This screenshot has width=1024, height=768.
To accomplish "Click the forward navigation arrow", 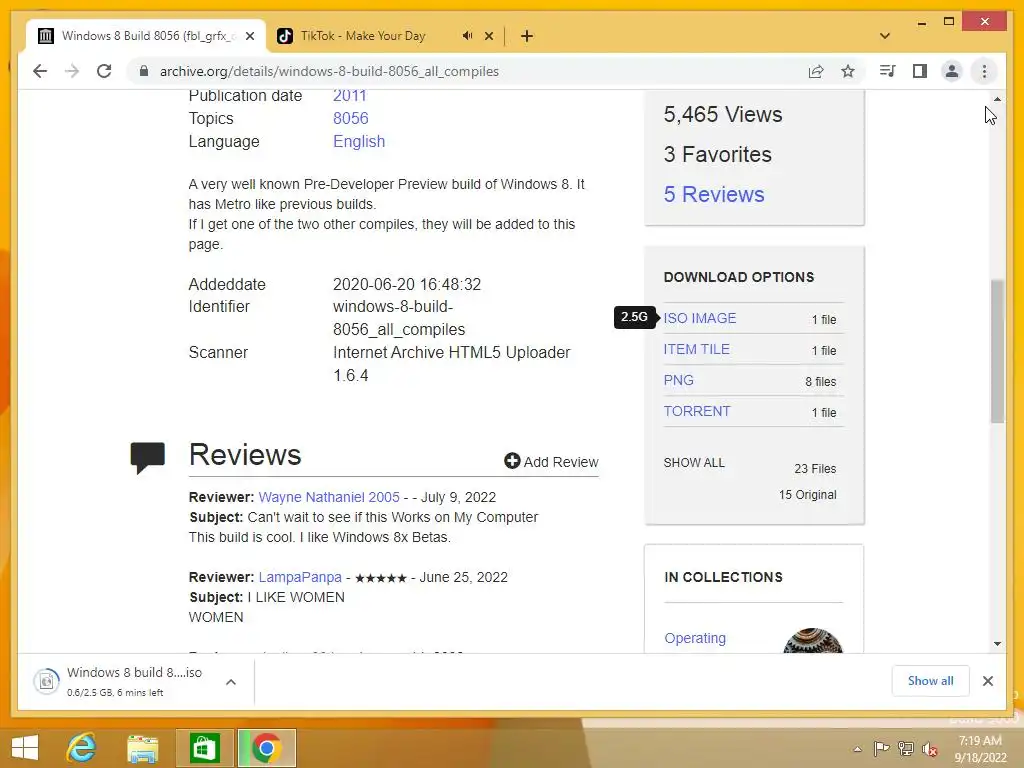I will (72, 71).
